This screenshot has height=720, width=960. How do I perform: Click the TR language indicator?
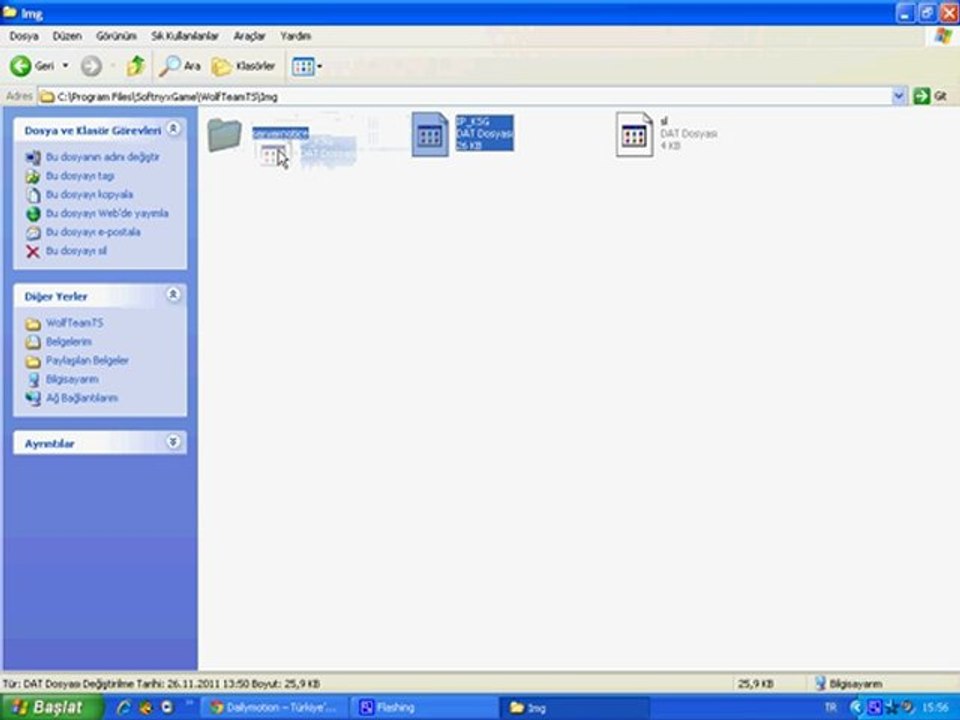830,707
